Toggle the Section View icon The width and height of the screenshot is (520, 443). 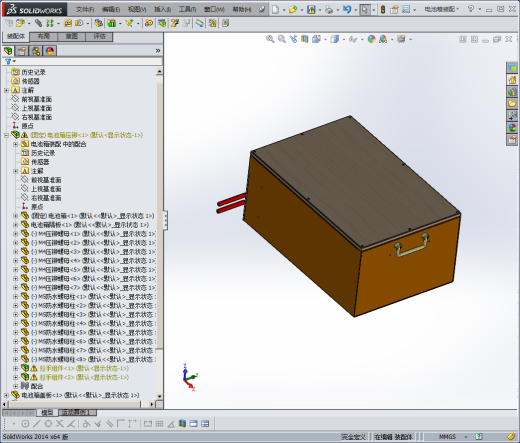[x=304, y=39]
